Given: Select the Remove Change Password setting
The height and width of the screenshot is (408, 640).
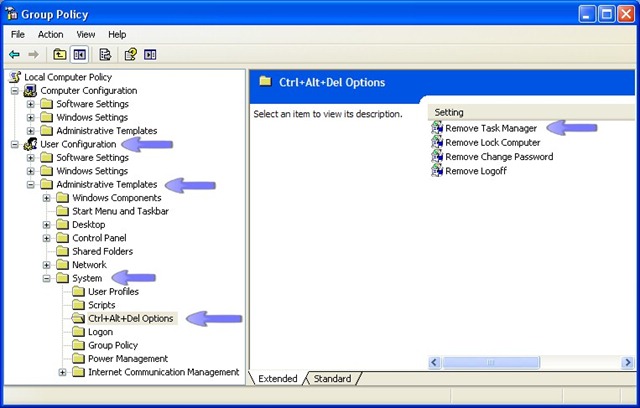Looking at the screenshot, I should coord(499,157).
